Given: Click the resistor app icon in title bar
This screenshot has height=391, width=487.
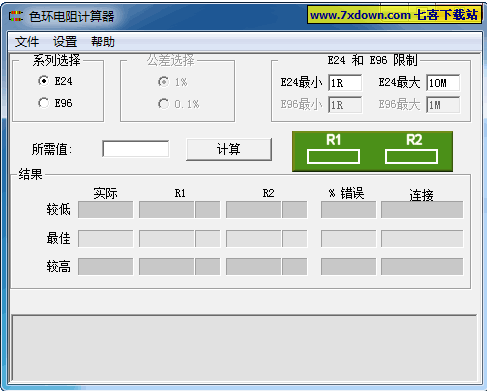Looking at the screenshot, I should [16, 16].
